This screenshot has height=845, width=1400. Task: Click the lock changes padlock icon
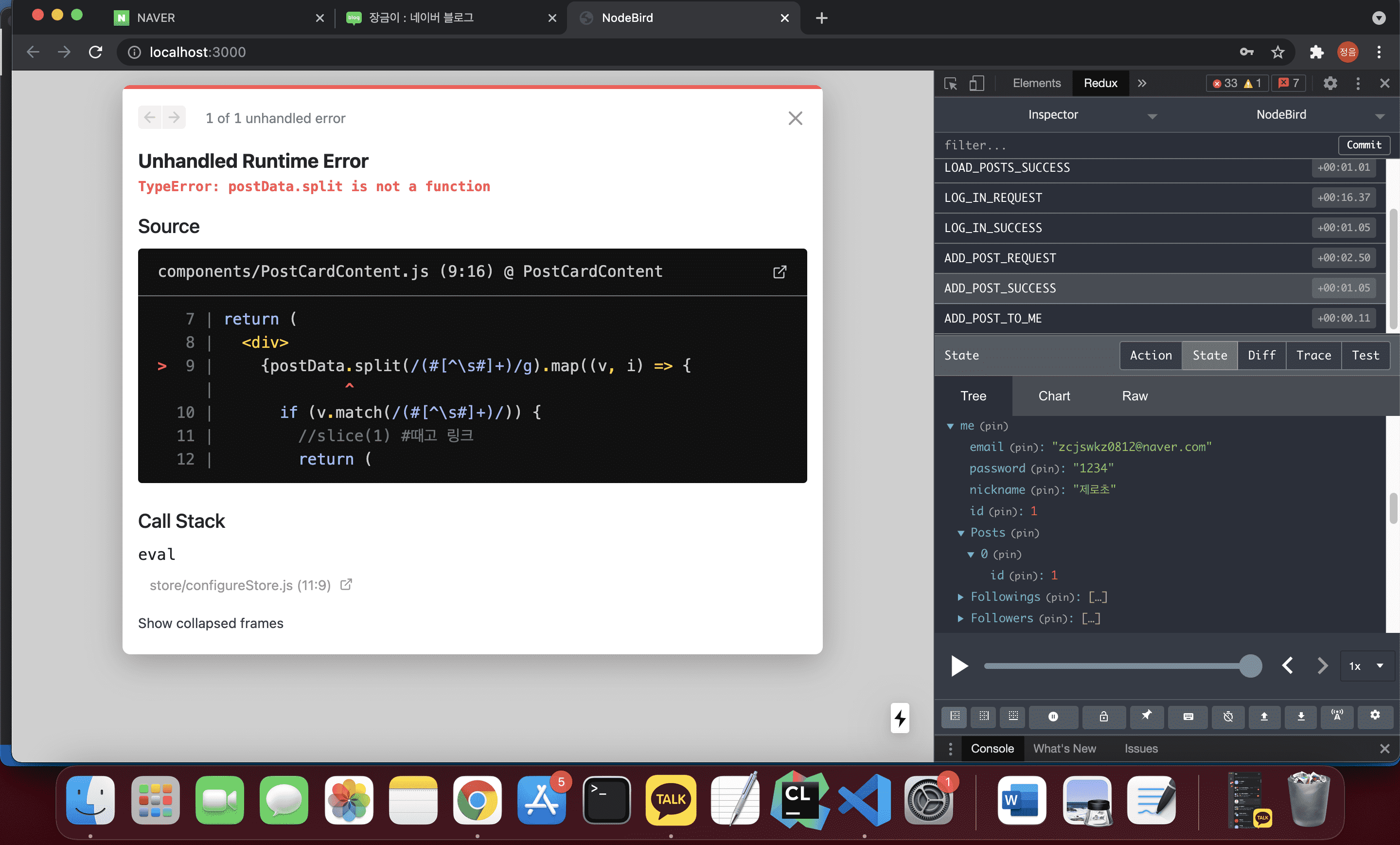point(1103,717)
